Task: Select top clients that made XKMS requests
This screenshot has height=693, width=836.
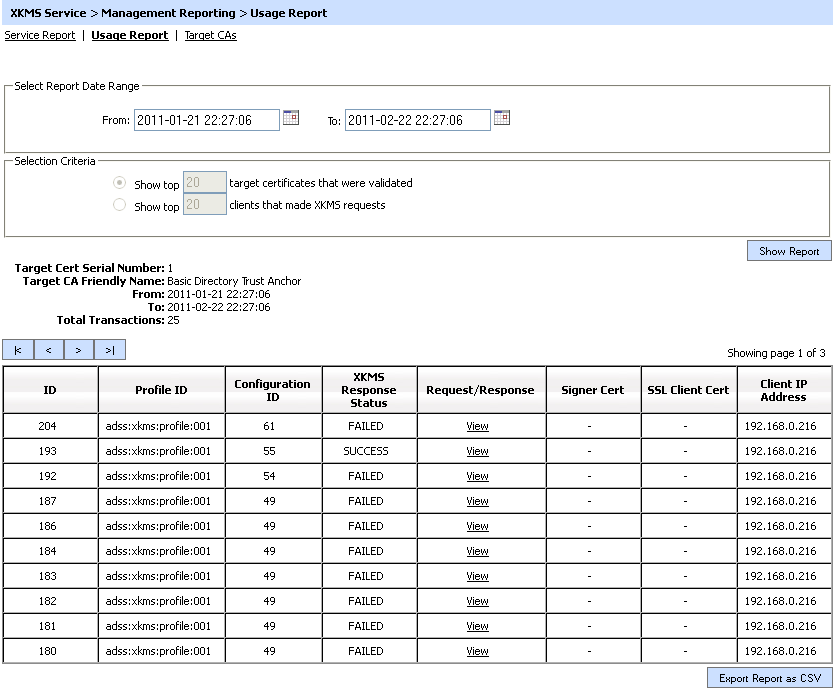Action: coord(120,206)
